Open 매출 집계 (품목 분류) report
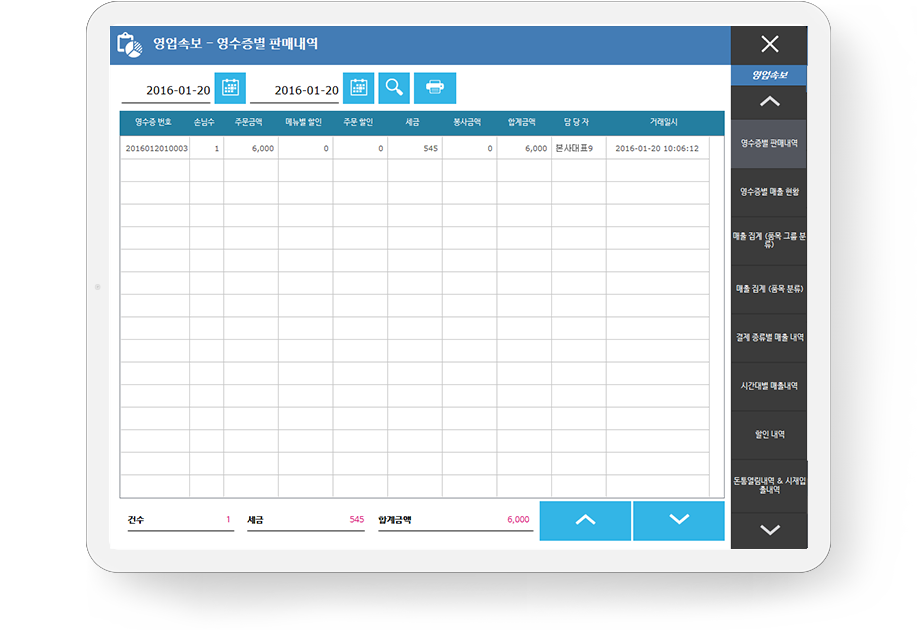The image size is (917, 630). 769,289
